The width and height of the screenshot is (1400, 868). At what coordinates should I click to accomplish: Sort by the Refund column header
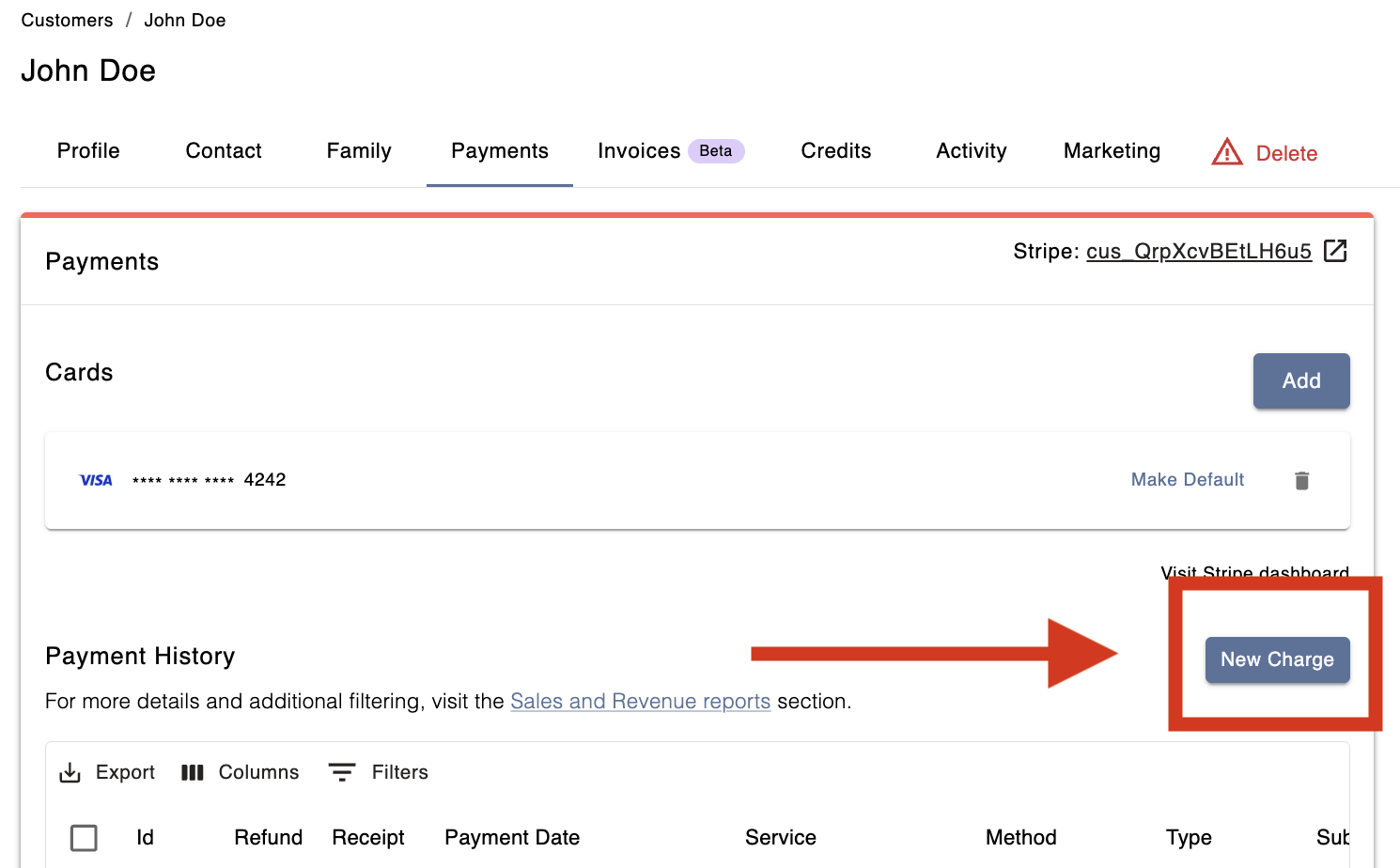point(269,837)
